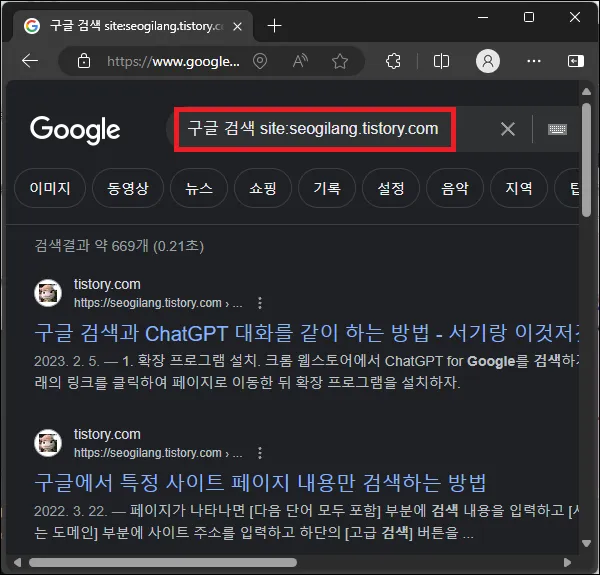Image resolution: width=600 pixels, height=575 pixels.
Task: Select the 음악 filter chip
Action: pyautogui.click(x=455, y=188)
